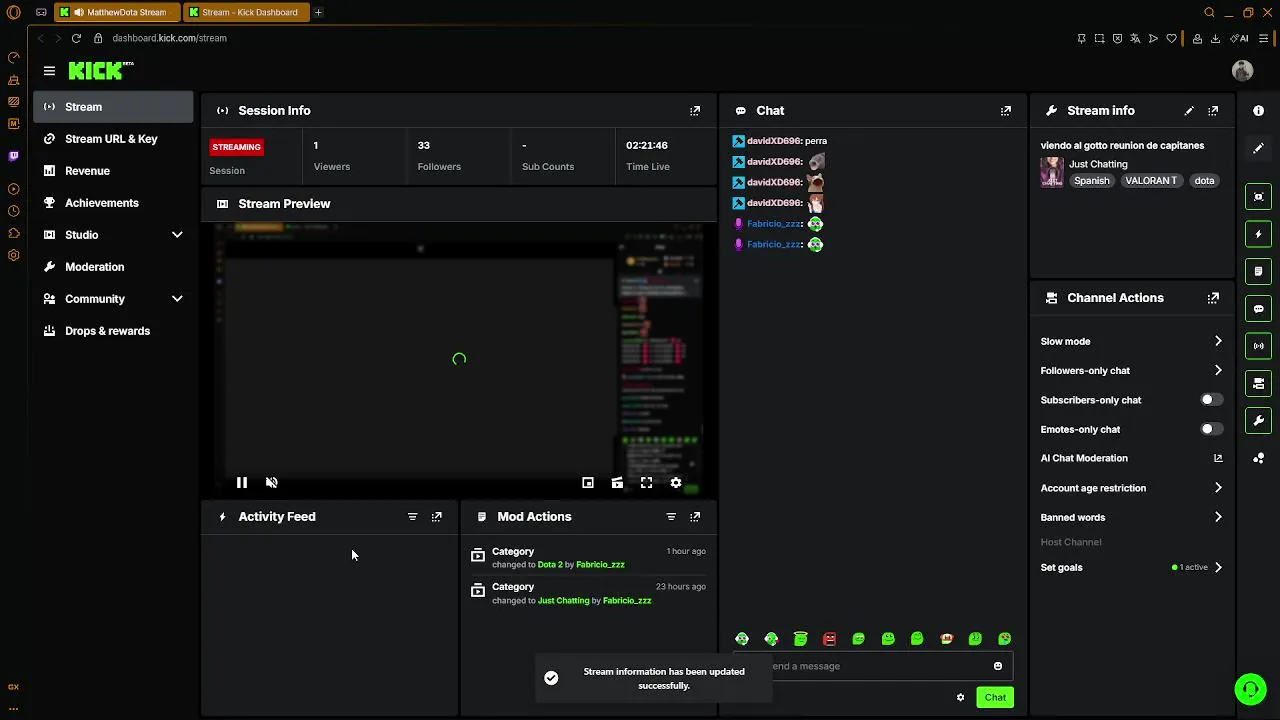
Task: Click the Spanish language tag
Action: point(1092,181)
